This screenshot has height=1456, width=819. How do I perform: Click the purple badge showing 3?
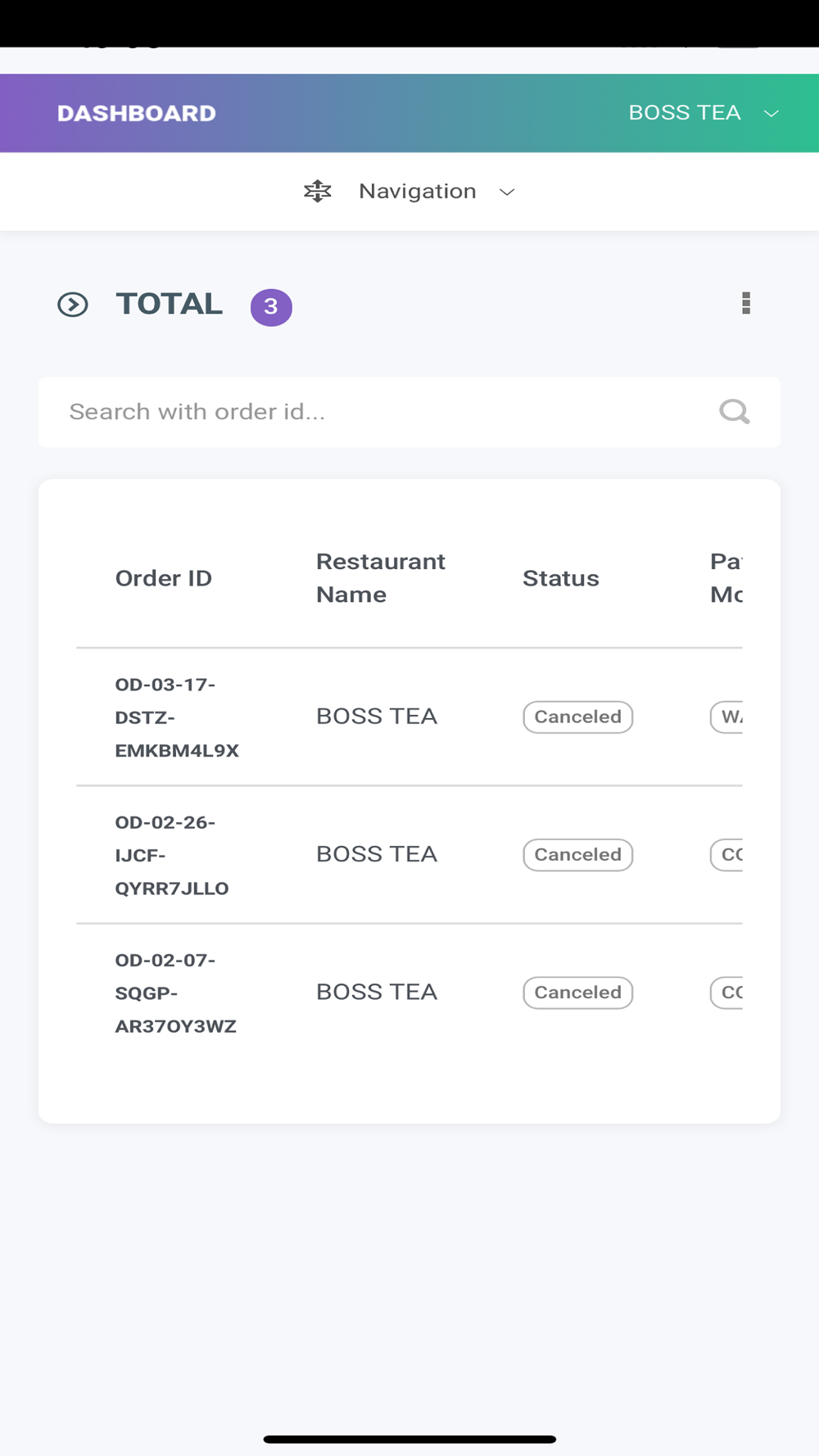coord(271,307)
